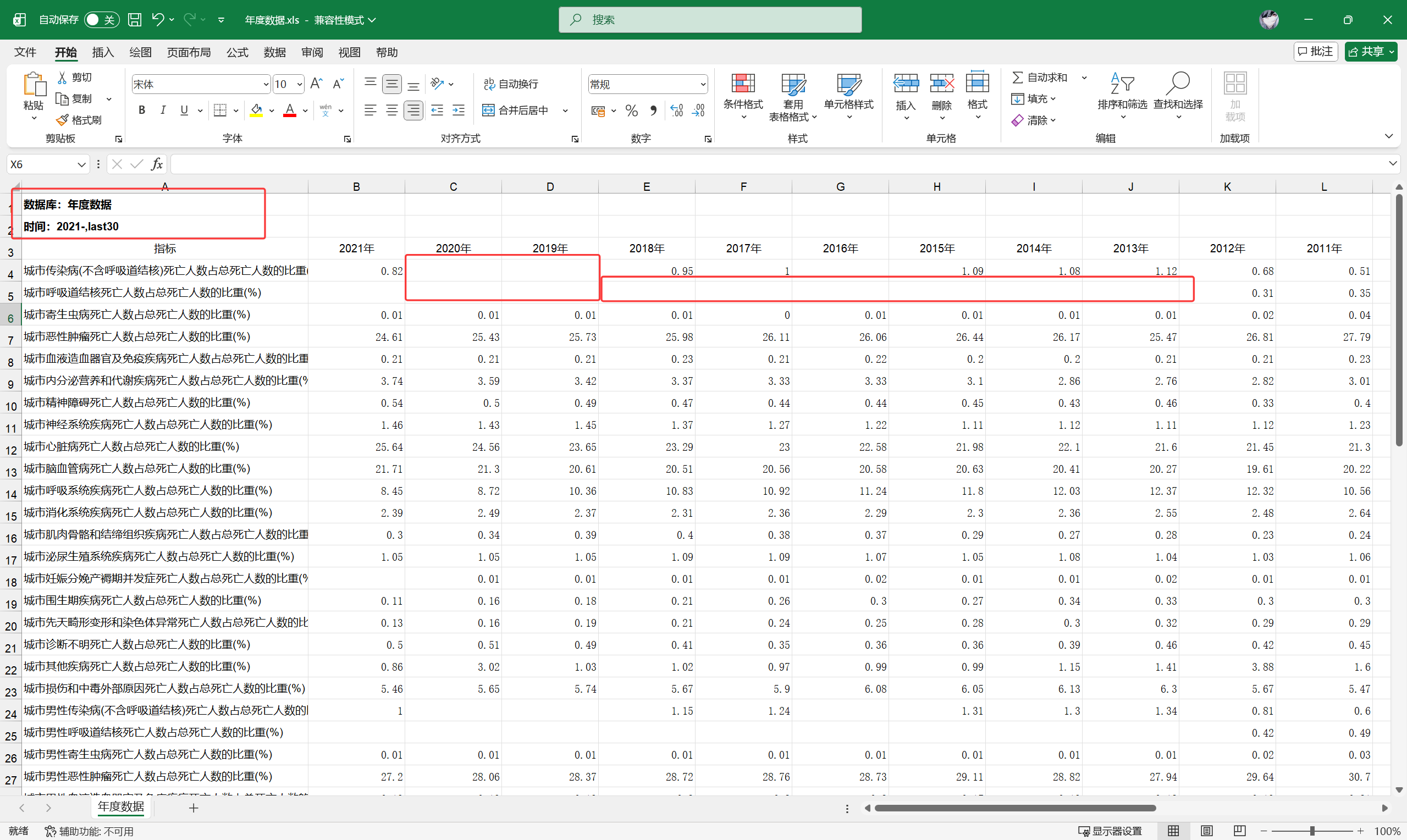Expand the Name Box dropdown arrow
1407x840 pixels.
click(x=81, y=164)
